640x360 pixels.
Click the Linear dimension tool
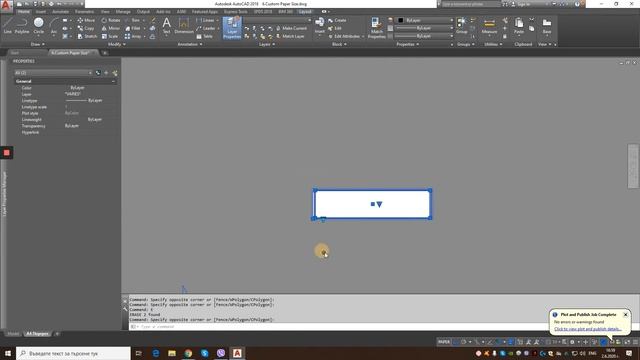(x=205, y=20)
